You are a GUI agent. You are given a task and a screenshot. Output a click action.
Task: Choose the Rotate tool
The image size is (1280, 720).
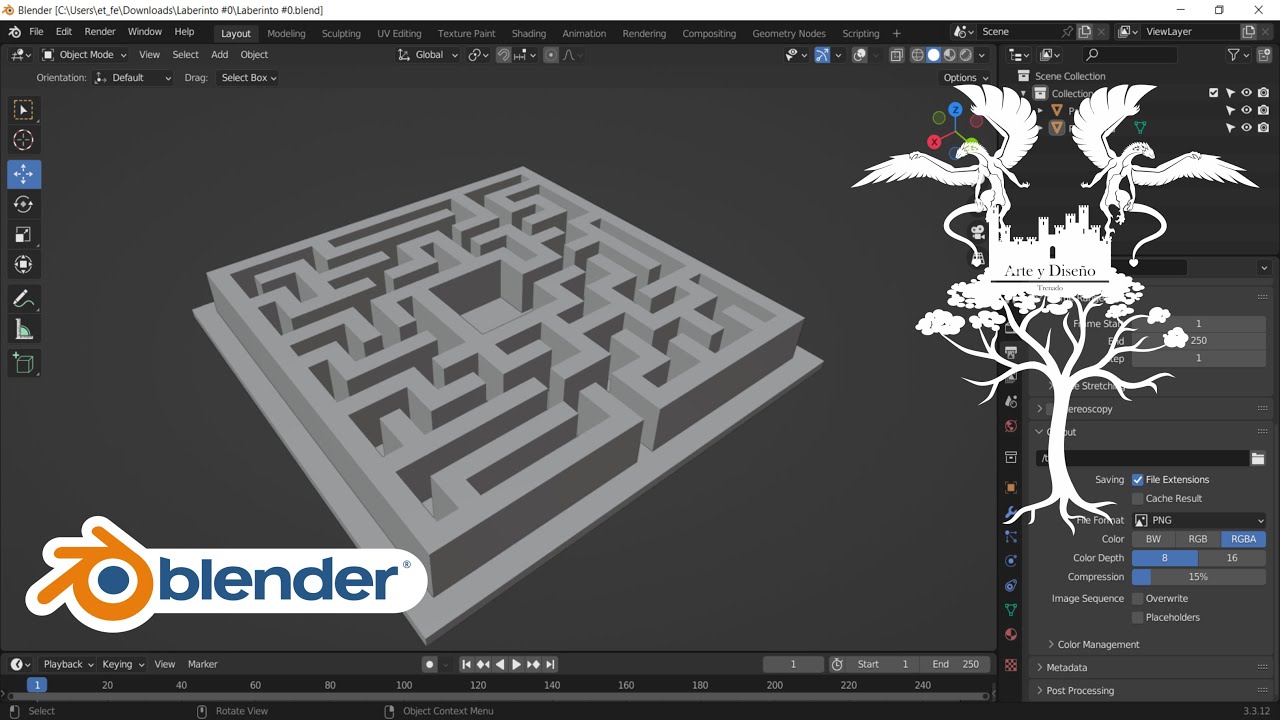pyautogui.click(x=23, y=204)
